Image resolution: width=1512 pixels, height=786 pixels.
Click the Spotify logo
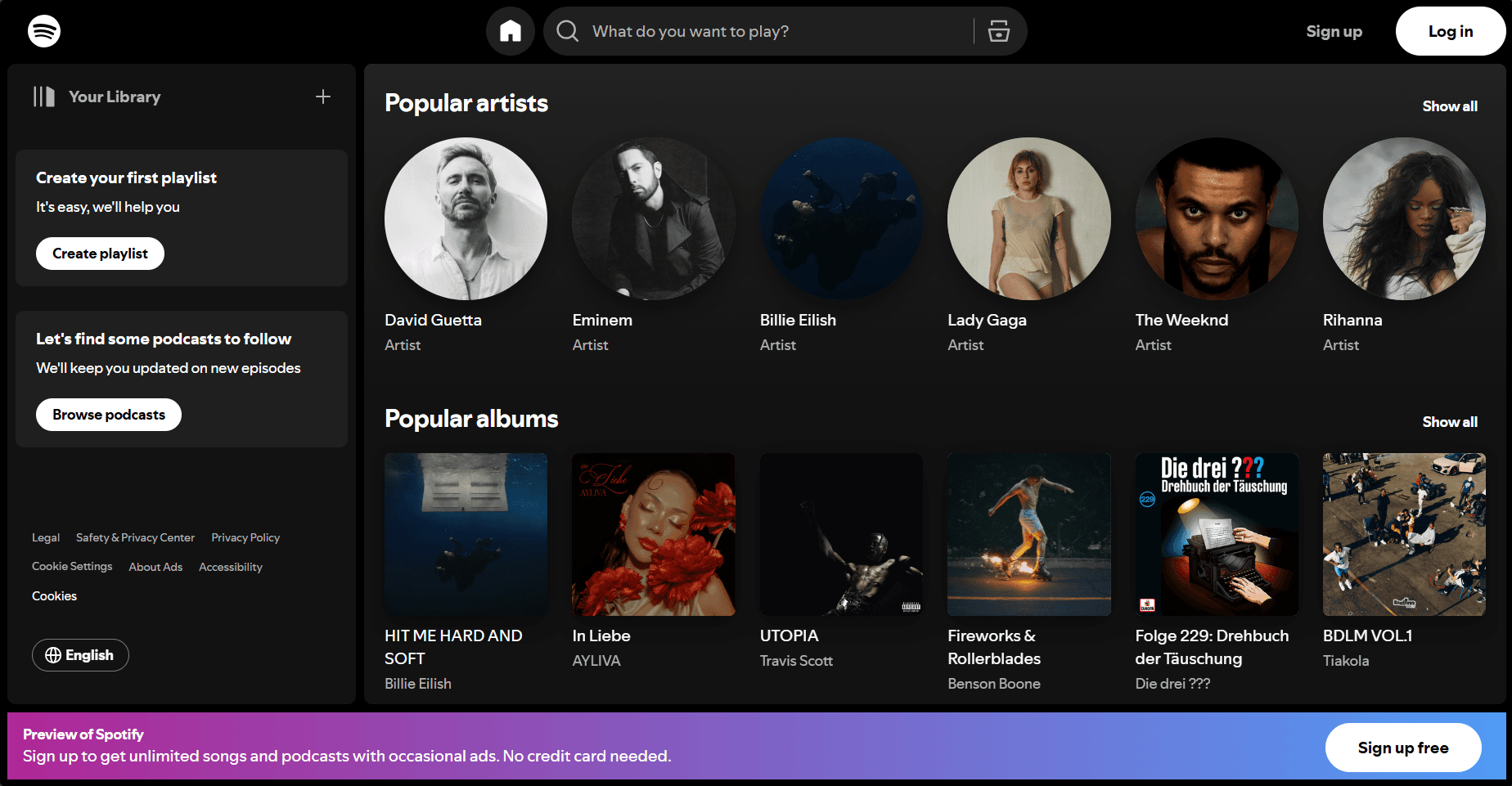tap(44, 31)
